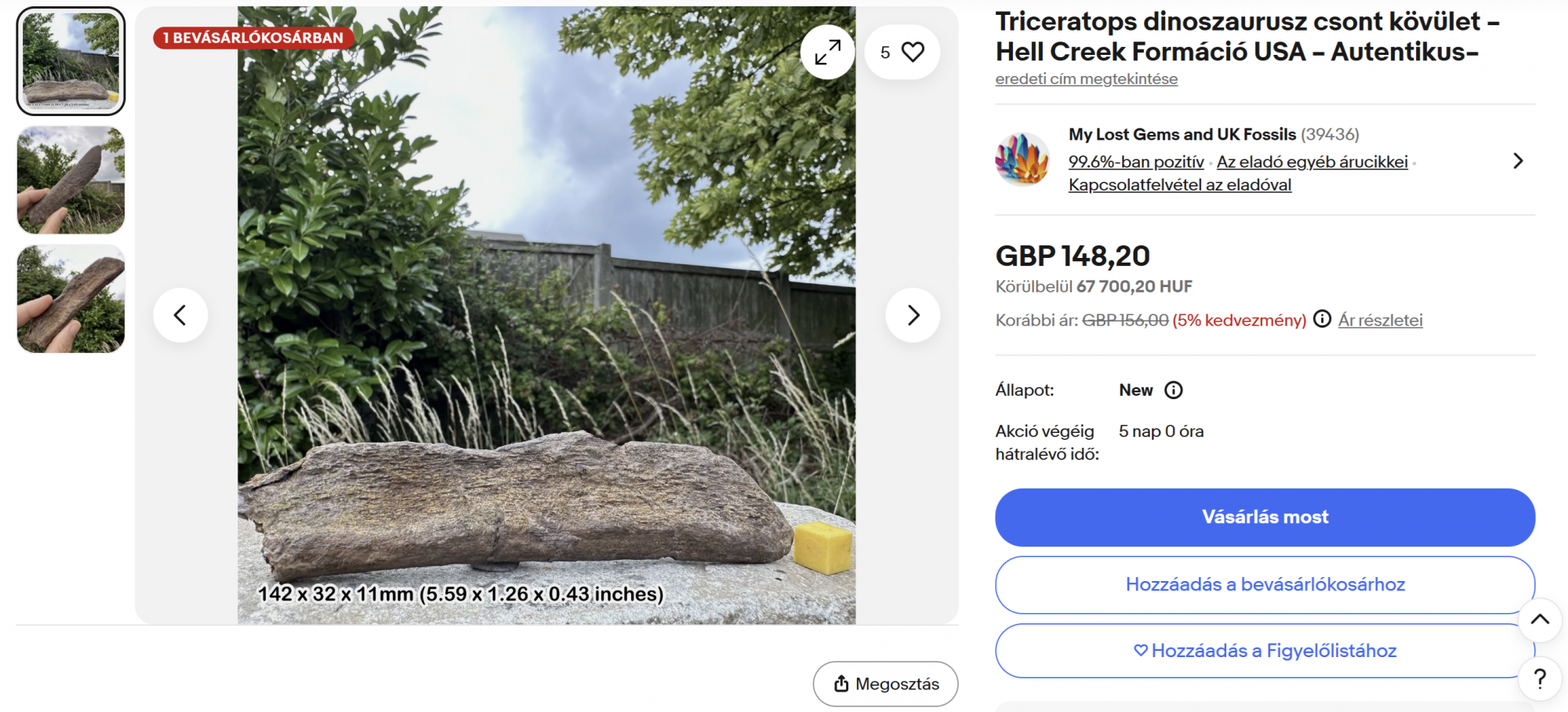1568x712 pixels.
Task: Open the info icon next to New condition
Action: [x=1173, y=391]
